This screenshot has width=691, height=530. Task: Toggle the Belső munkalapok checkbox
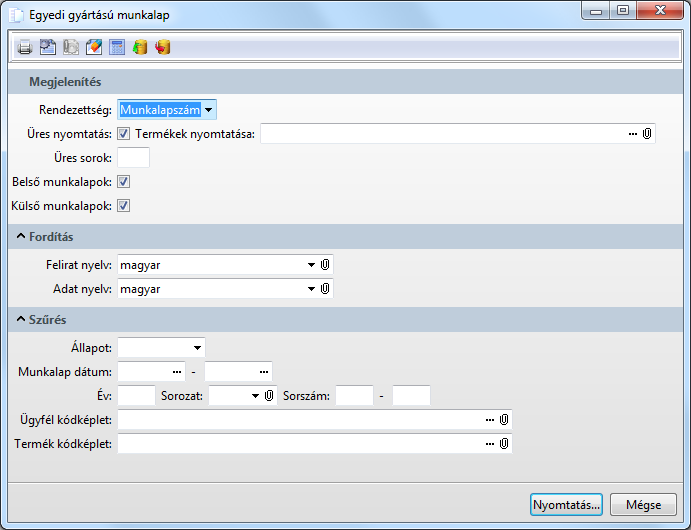point(123,182)
